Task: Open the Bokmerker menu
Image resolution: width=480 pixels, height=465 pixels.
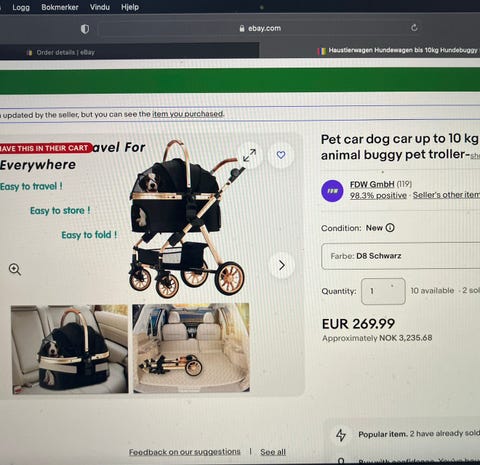Action: click(60, 7)
